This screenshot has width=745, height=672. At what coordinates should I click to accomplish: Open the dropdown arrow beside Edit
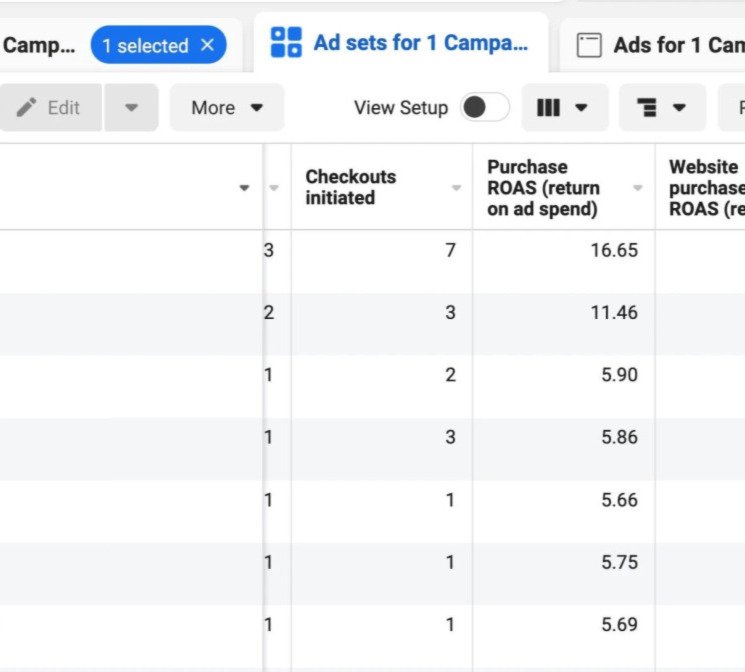point(132,107)
